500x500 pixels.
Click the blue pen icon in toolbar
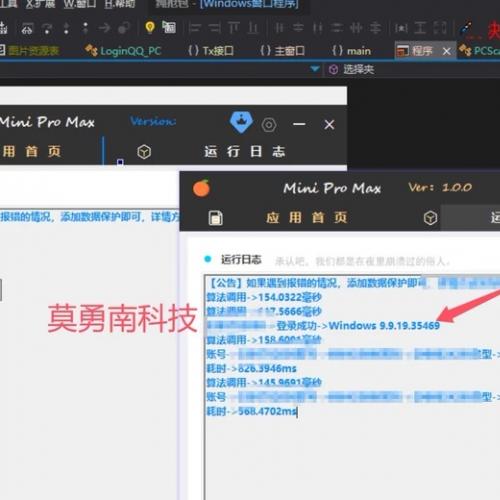(x=465, y=29)
